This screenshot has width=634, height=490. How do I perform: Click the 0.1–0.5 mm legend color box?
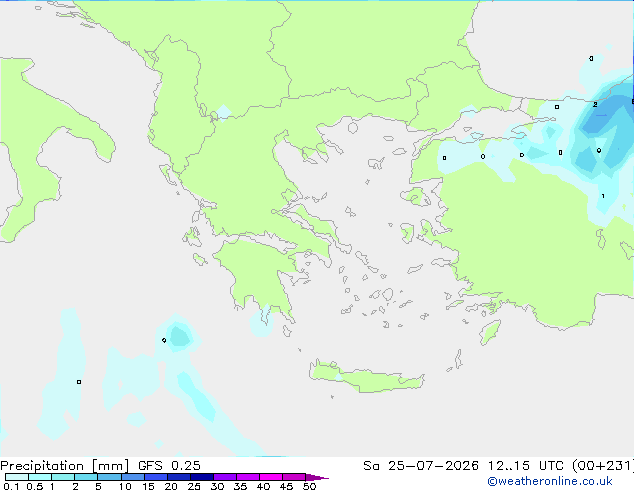[17, 477]
